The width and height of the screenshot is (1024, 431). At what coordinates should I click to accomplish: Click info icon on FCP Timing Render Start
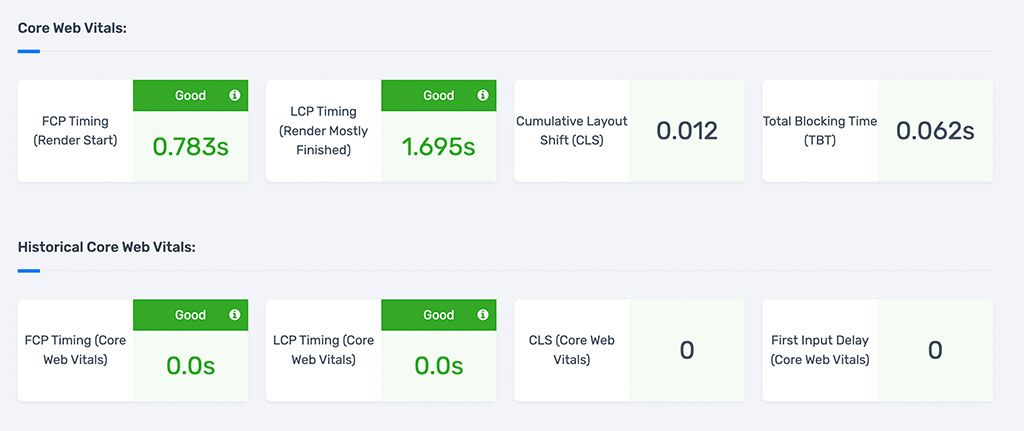(235, 96)
